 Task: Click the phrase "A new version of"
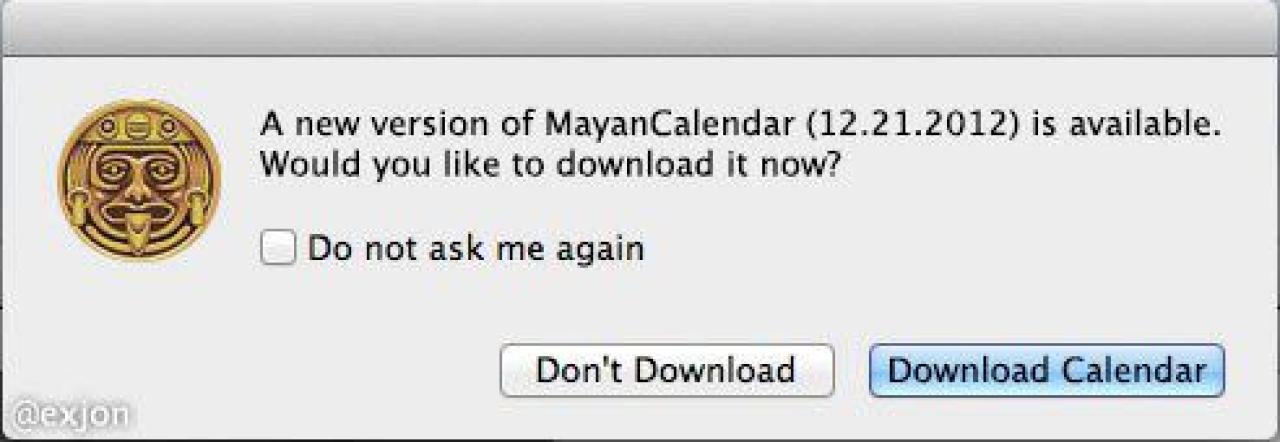pyautogui.click(x=397, y=125)
